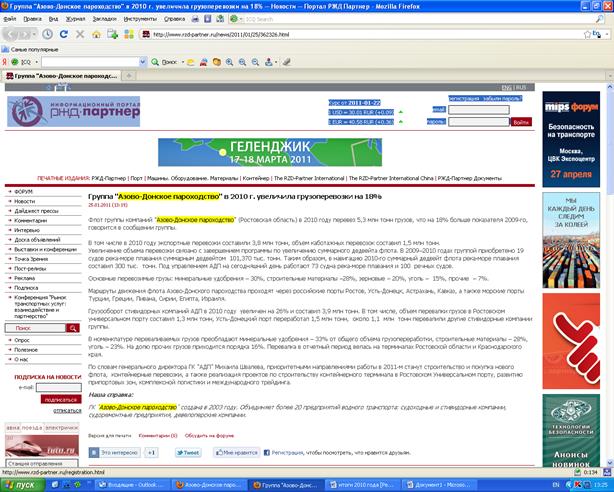
Task: Click the eraser icon at ICQ toolbar end
Action: (287, 62)
